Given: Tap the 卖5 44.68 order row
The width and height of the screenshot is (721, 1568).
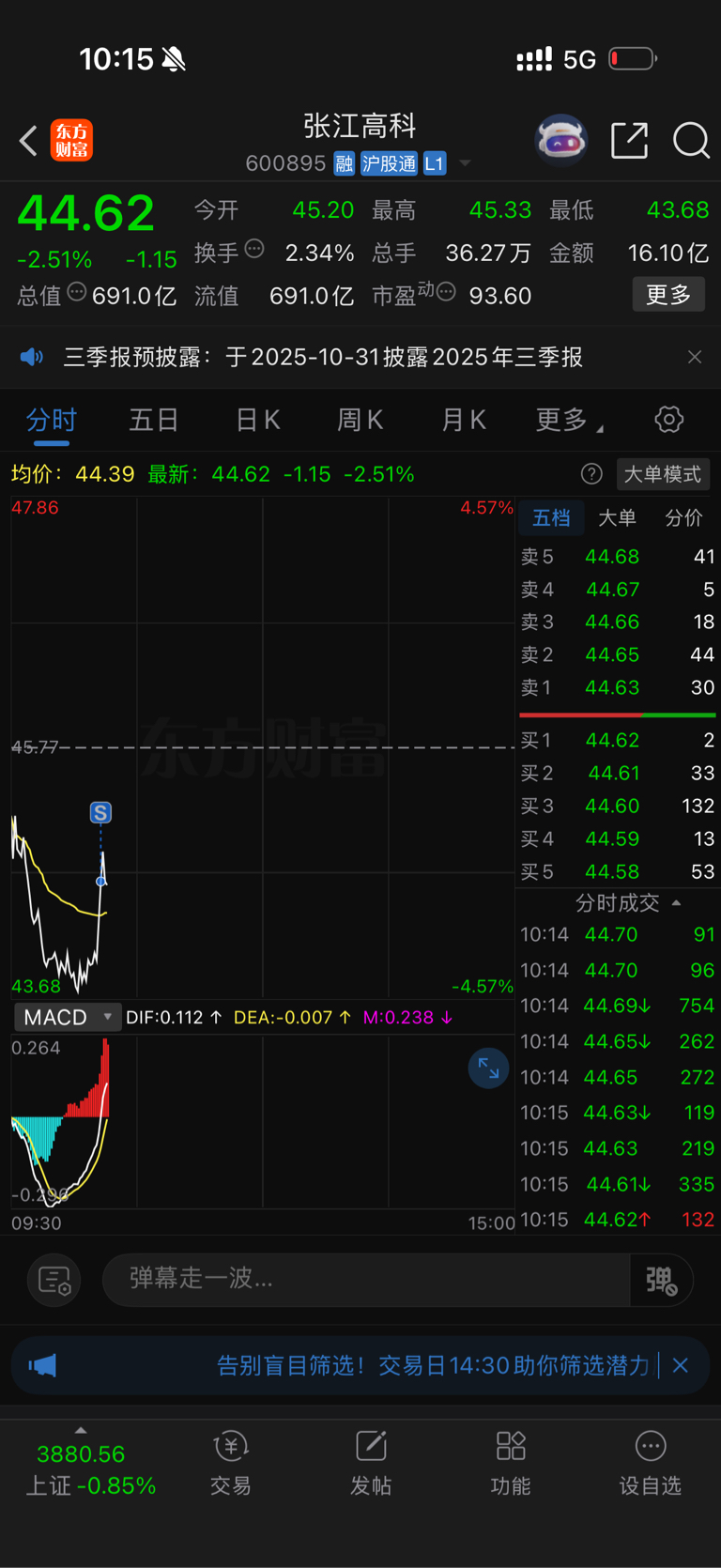Looking at the screenshot, I should click(x=618, y=557).
